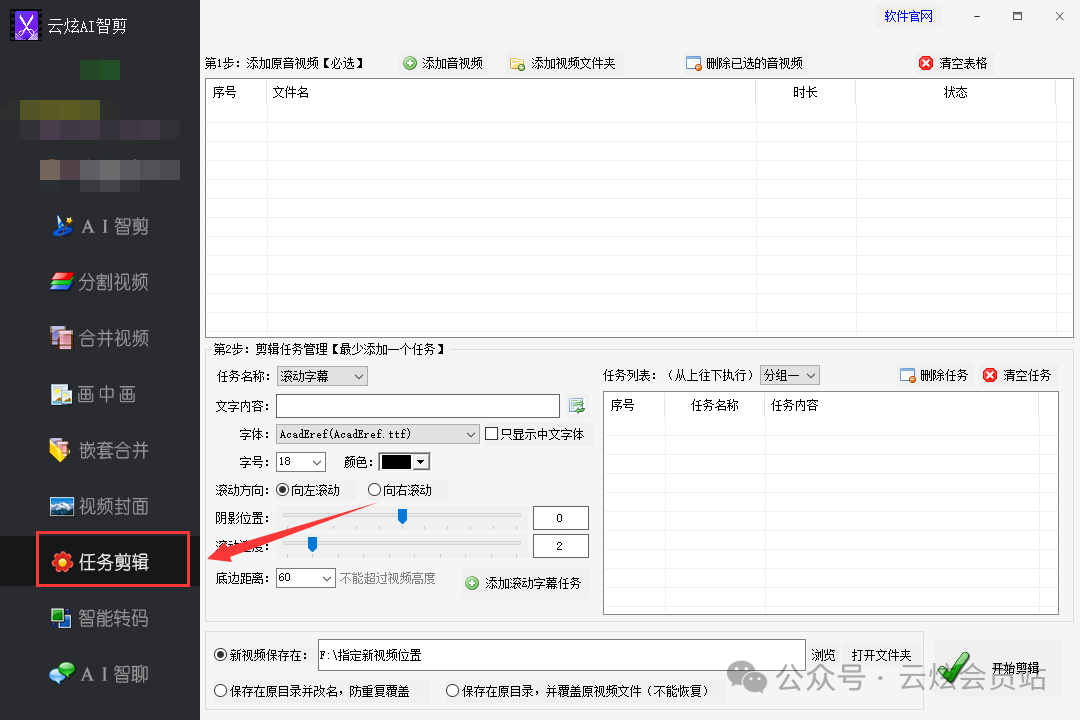Click the 文字内容 input field
This screenshot has width=1080, height=720.
point(418,406)
